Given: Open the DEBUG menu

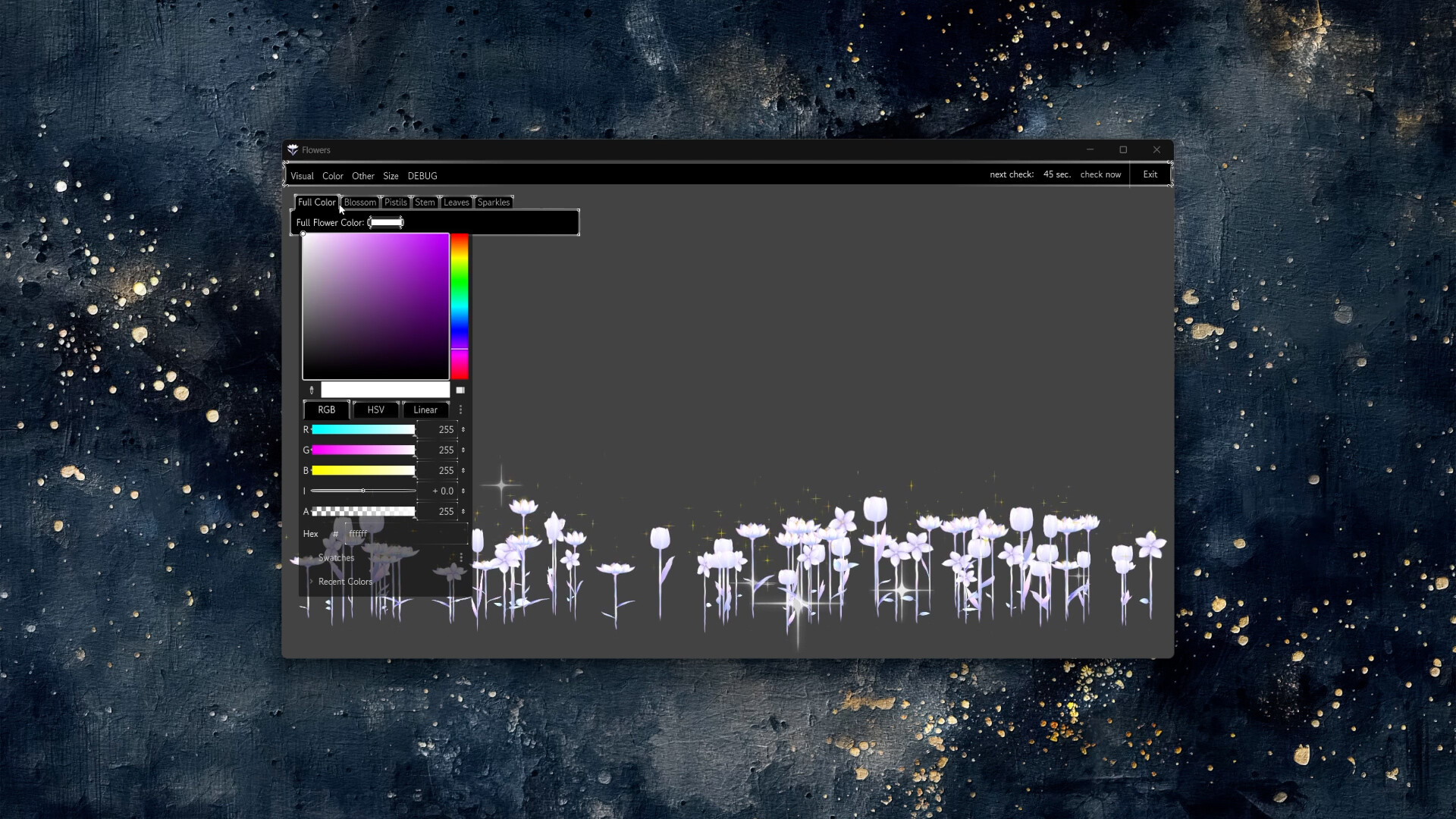Looking at the screenshot, I should (422, 175).
